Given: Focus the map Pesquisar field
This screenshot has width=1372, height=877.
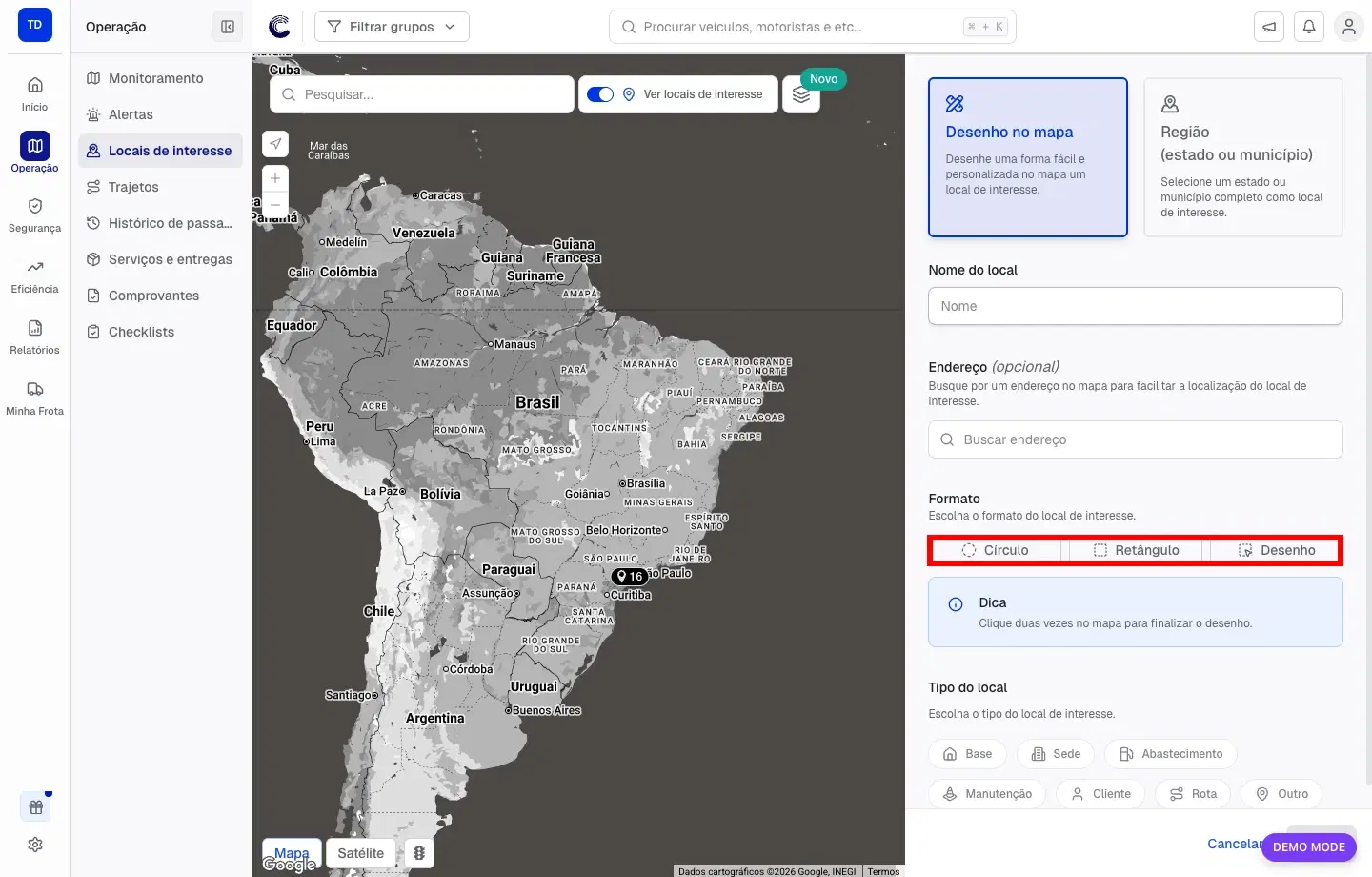Looking at the screenshot, I should pos(422,94).
